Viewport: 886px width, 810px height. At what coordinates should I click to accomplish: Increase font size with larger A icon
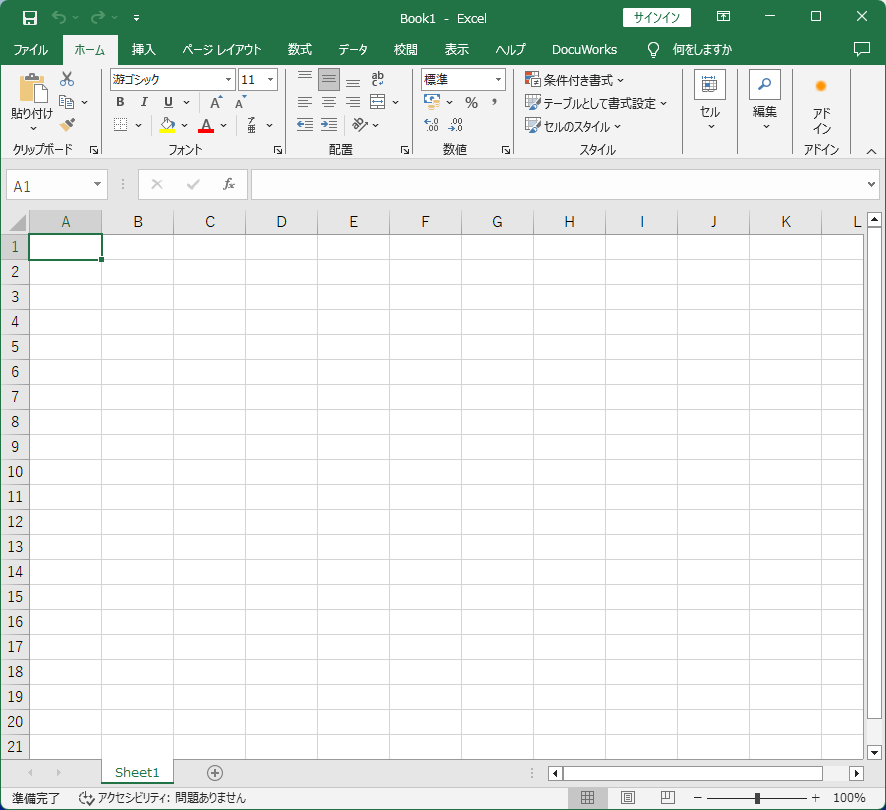pos(216,102)
